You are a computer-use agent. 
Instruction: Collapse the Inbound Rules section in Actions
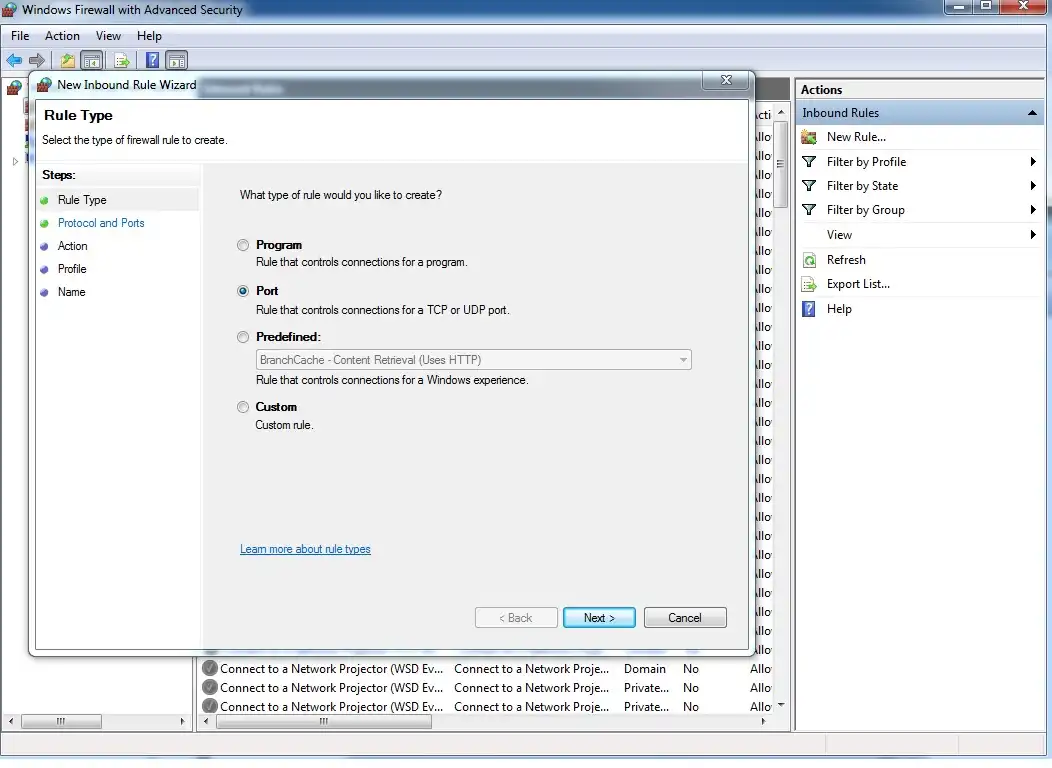point(1033,113)
